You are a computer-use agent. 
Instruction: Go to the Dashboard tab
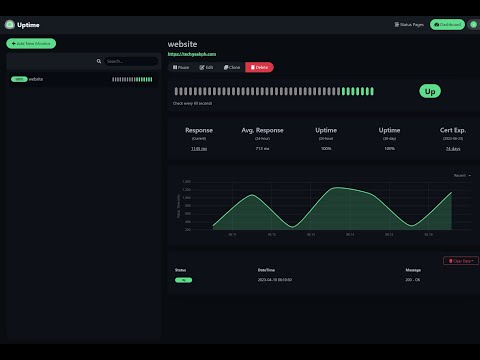(447, 24)
